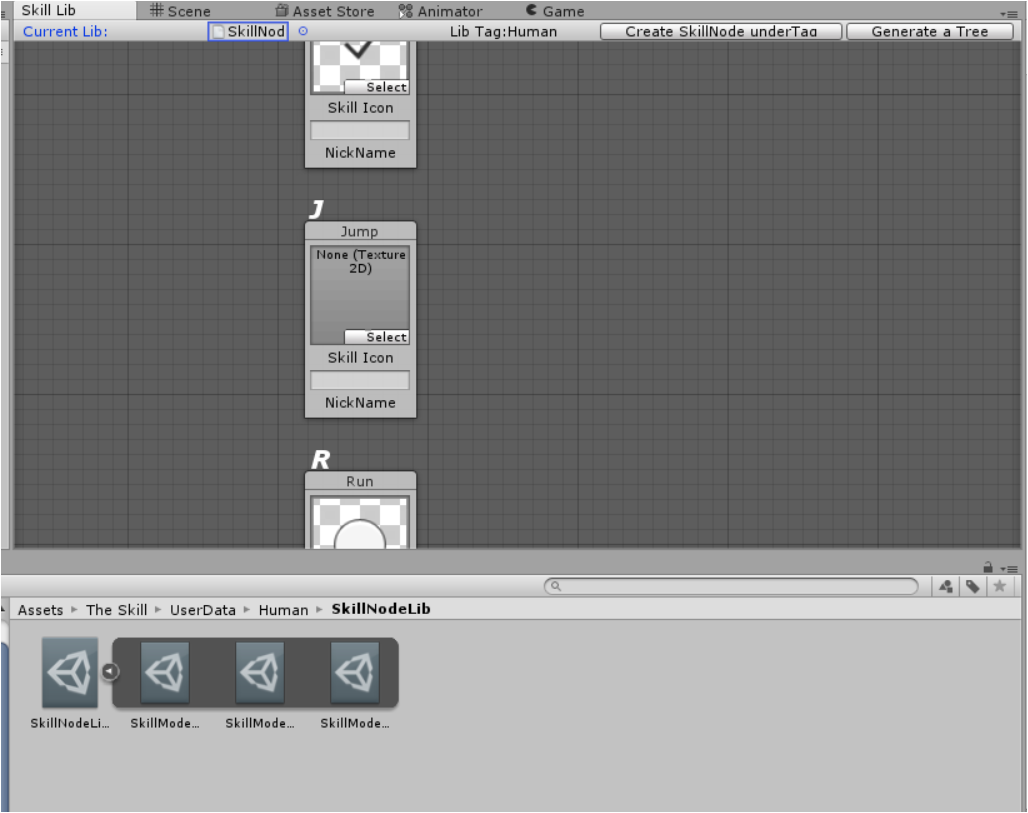
Task: Open the Scene tab
Action: [180, 11]
